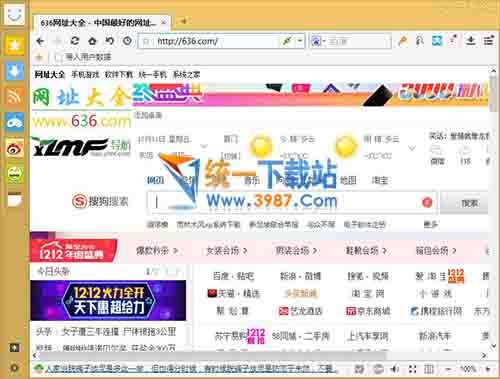This screenshot has height=379, width=500.
Task: Open history with the clock icon
Action: click(x=127, y=41)
